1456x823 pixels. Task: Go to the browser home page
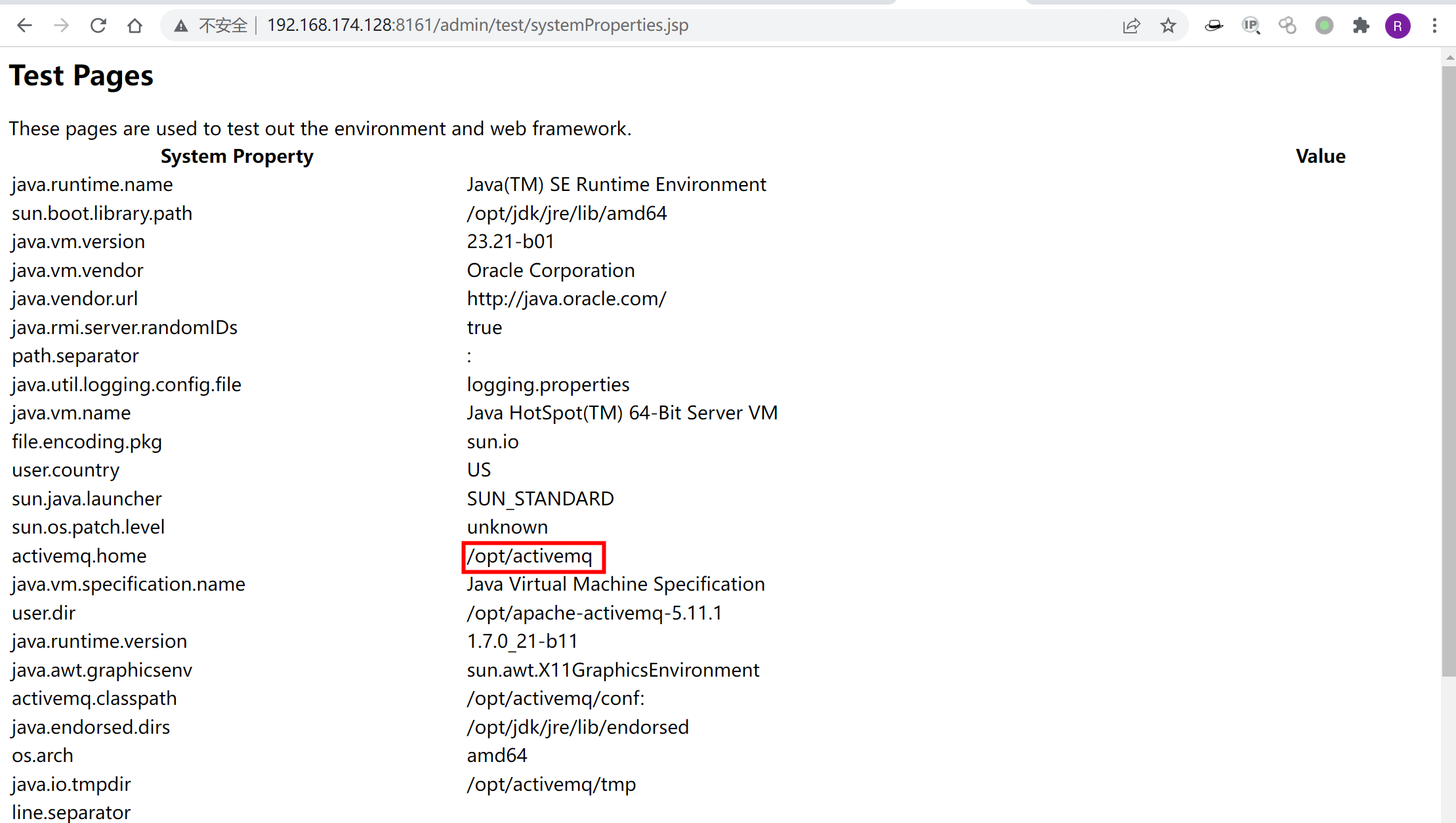point(135,26)
